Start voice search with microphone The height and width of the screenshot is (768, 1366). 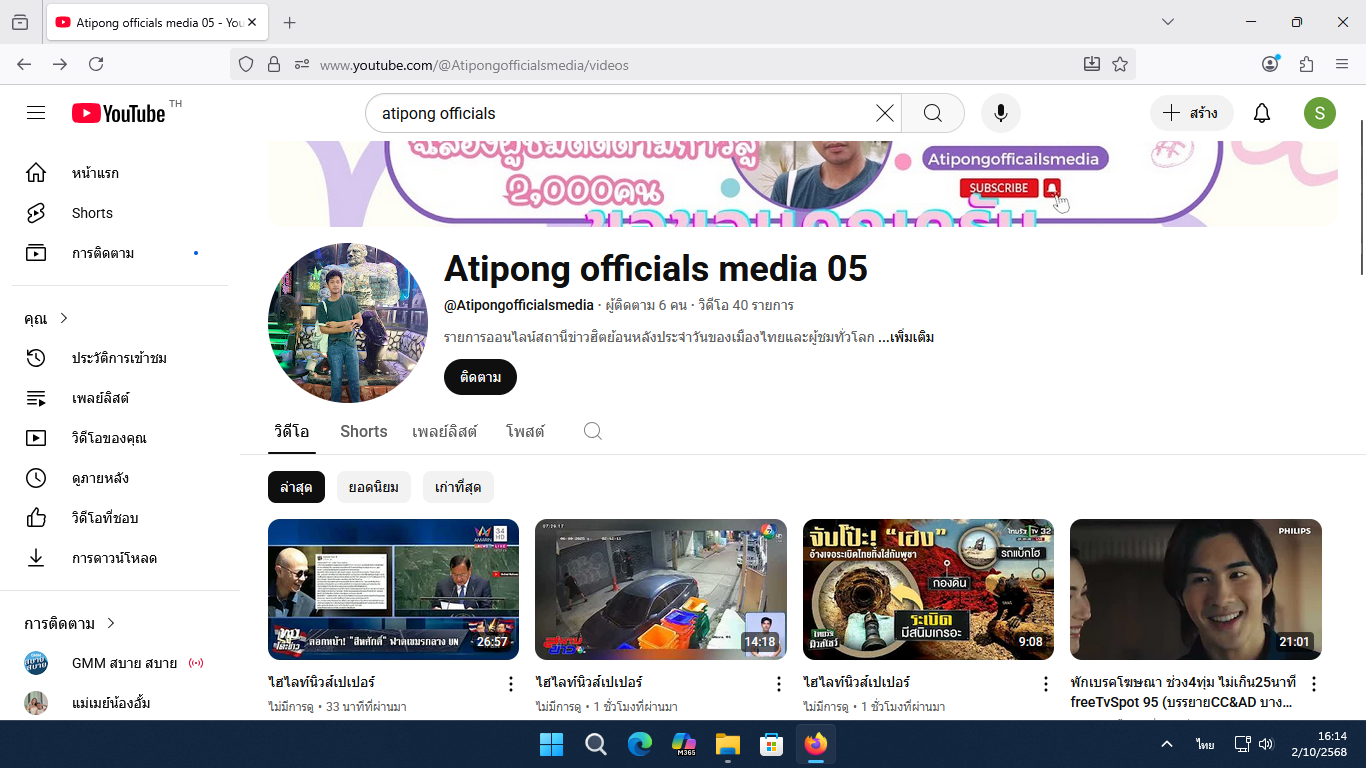point(1001,113)
